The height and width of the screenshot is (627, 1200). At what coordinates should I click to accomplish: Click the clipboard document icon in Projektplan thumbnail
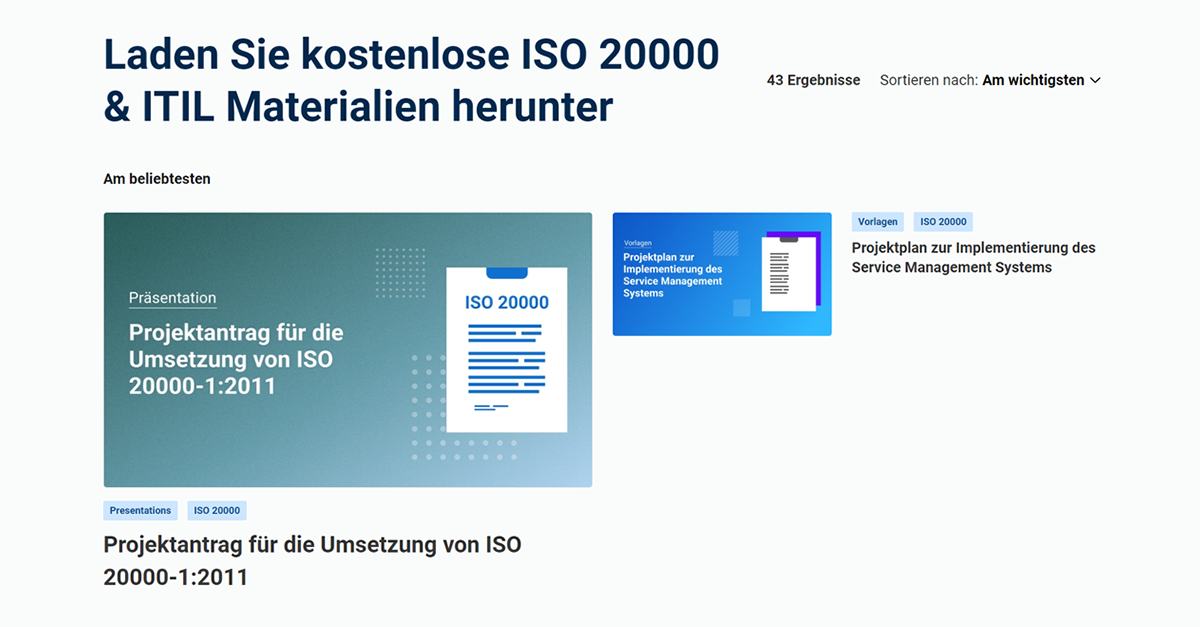[x=789, y=273]
